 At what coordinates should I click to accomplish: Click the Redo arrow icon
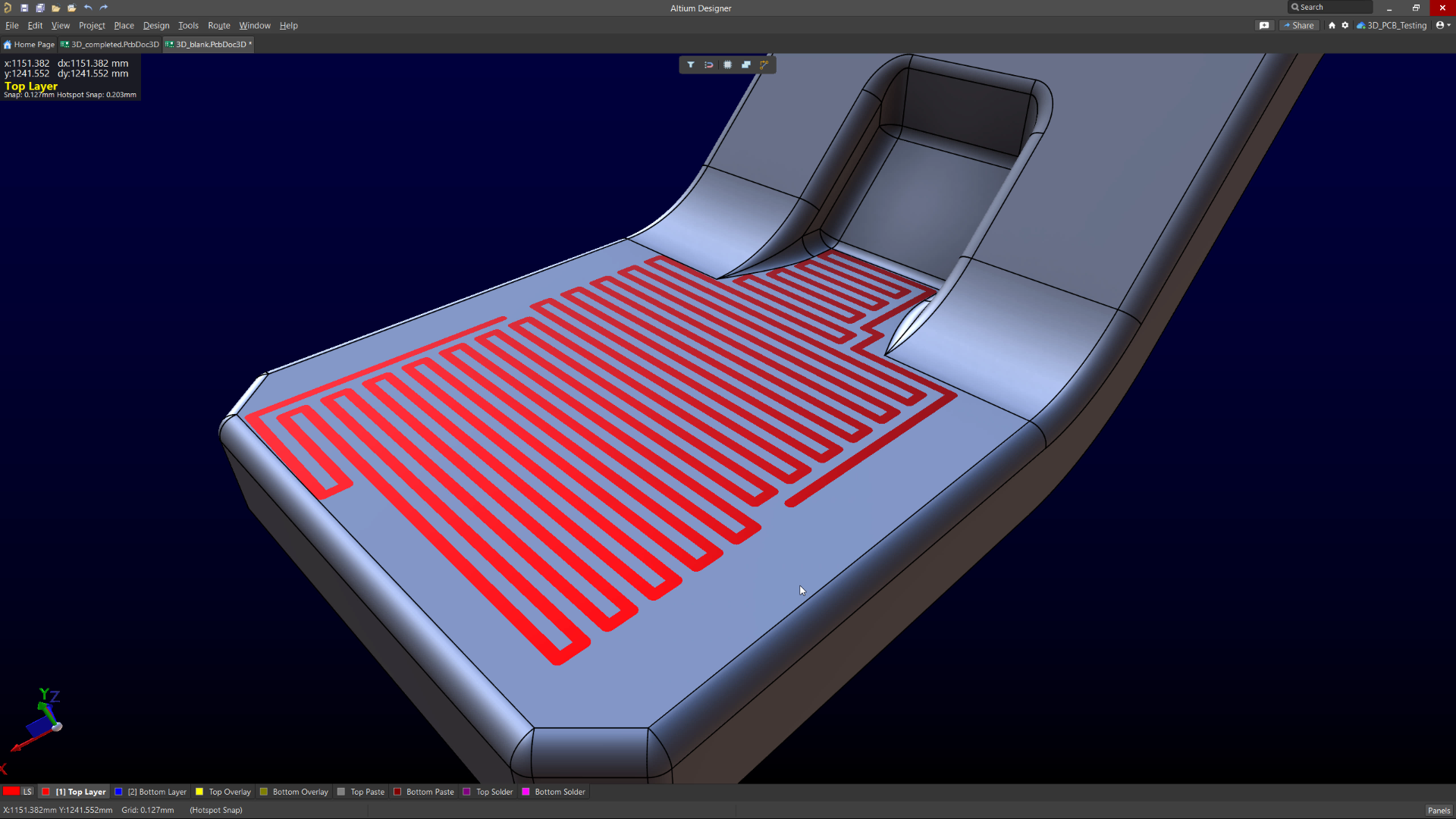click(x=104, y=8)
